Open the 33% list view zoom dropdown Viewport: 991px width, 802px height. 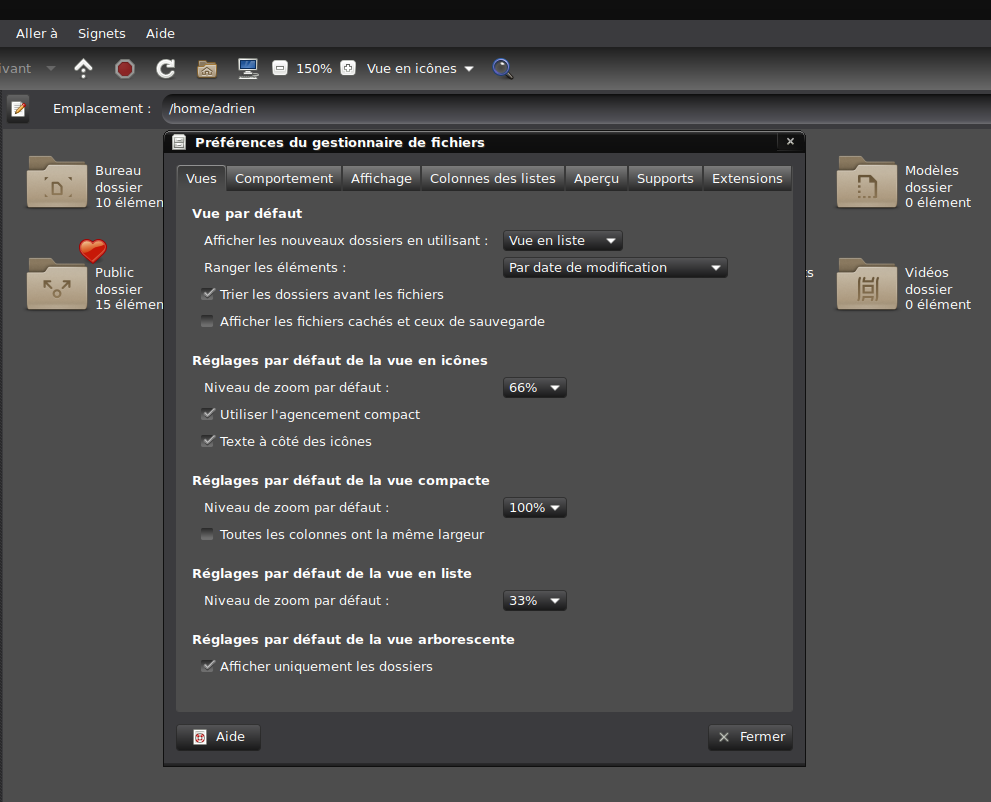(x=535, y=601)
